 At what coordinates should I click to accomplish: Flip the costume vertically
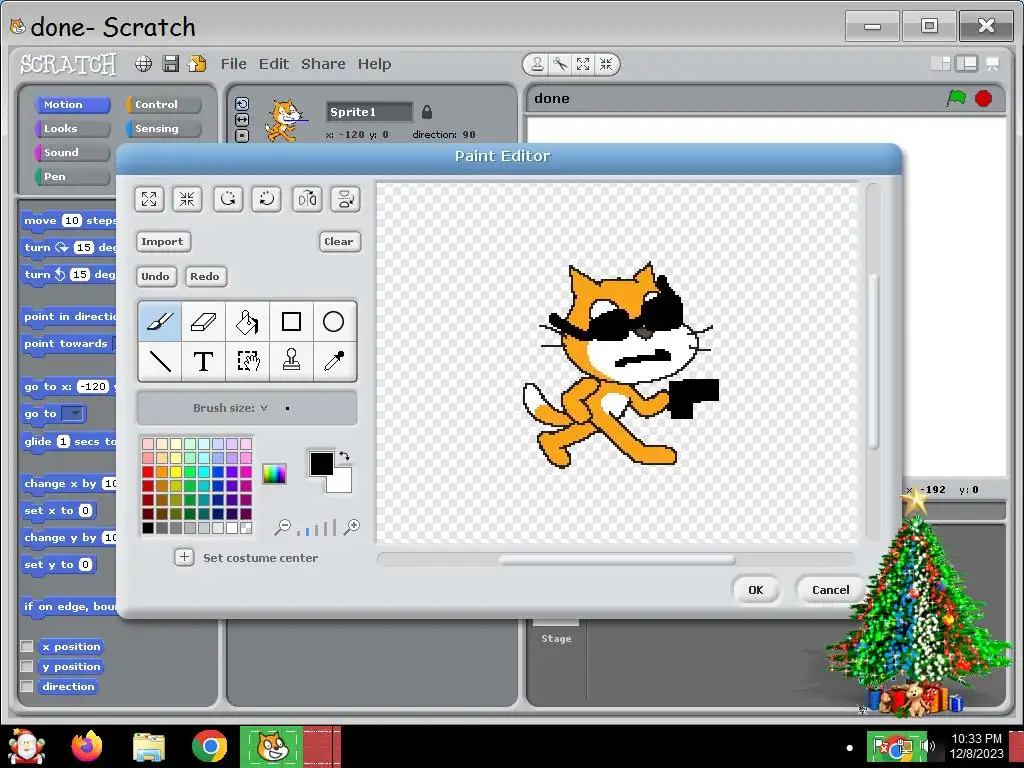(345, 199)
